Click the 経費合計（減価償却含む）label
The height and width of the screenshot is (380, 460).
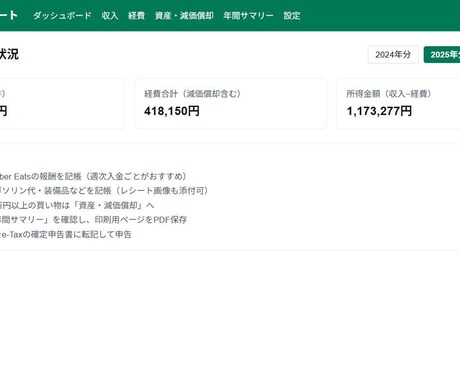pyautogui.click(x=192, y=94)
